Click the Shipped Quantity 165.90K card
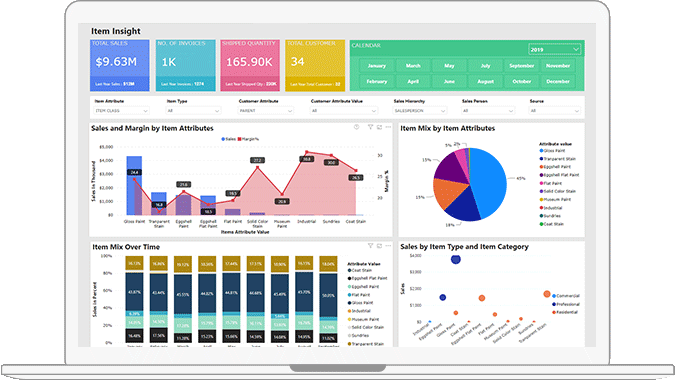Viewport: 675px width, 380px height. click(x=250, y=65)
